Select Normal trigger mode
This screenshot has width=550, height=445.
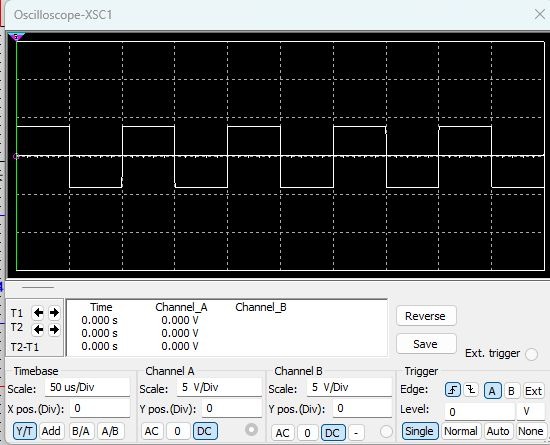tap(461, 431)
